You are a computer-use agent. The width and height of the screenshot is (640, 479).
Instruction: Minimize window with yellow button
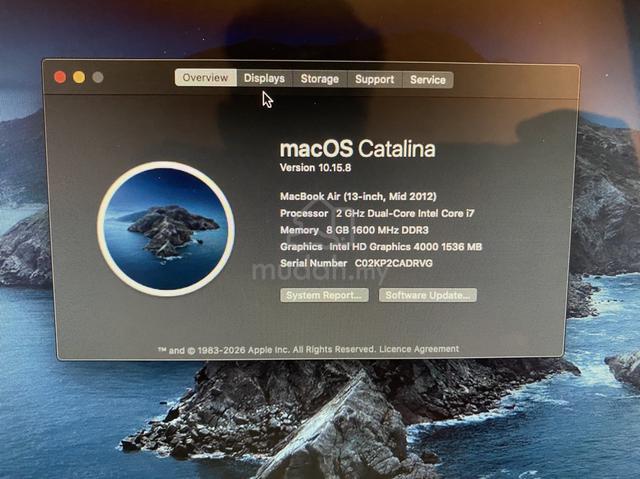(79, 77)
